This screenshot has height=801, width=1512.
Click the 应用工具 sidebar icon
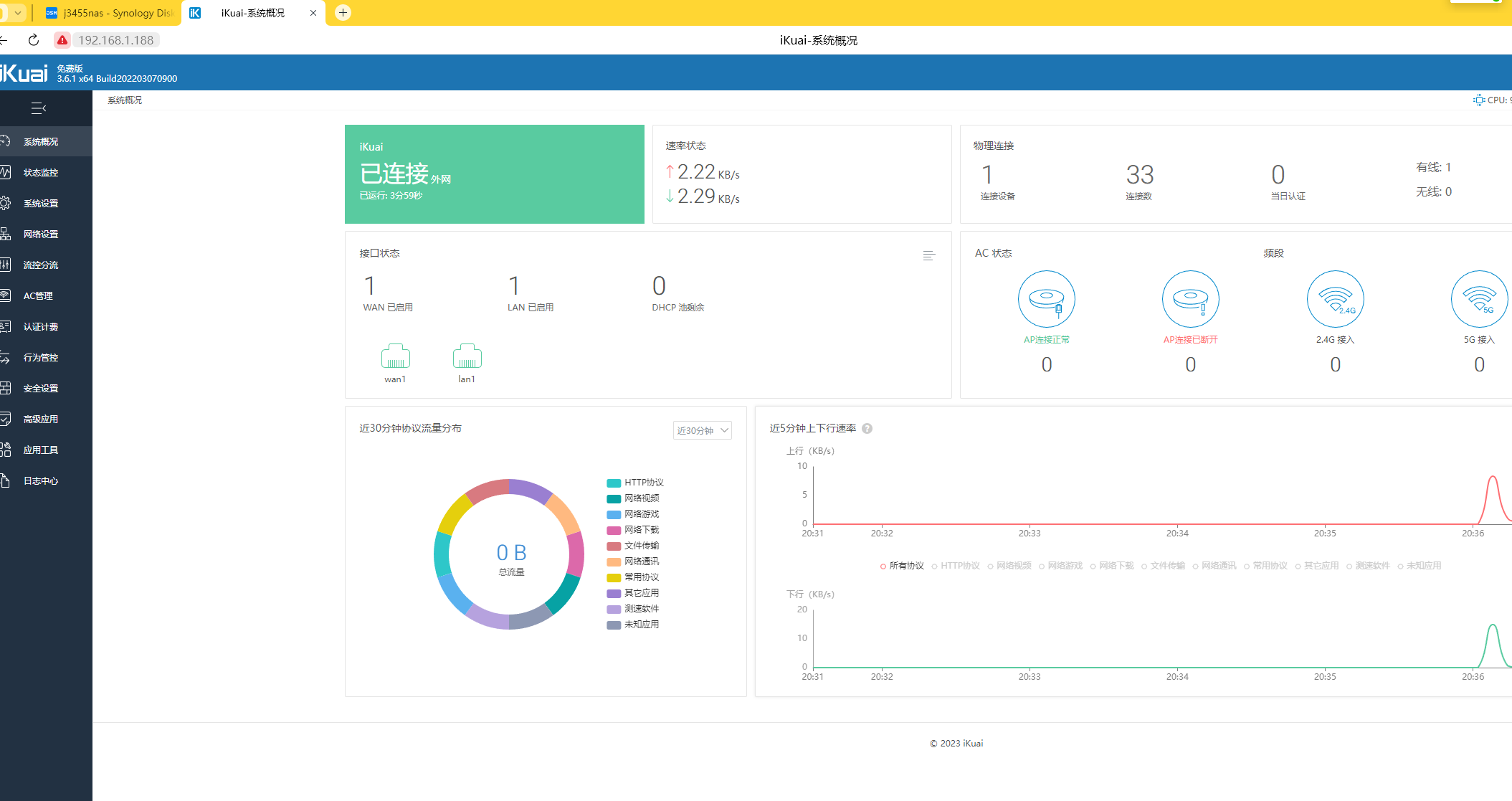(5, 450)
